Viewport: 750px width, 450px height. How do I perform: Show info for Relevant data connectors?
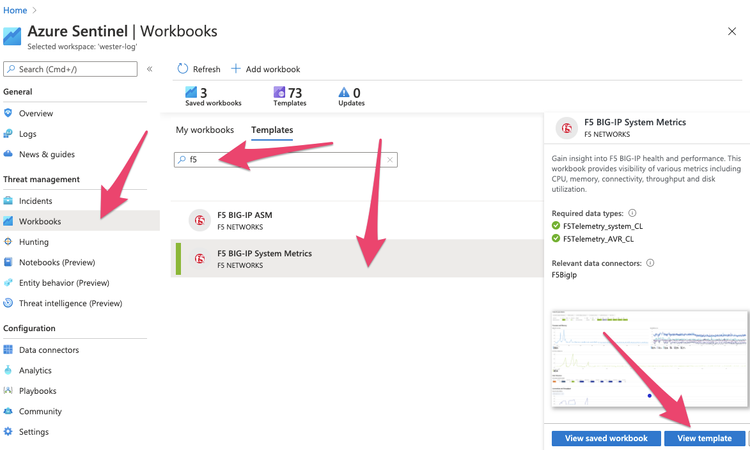tap(651, 263)
